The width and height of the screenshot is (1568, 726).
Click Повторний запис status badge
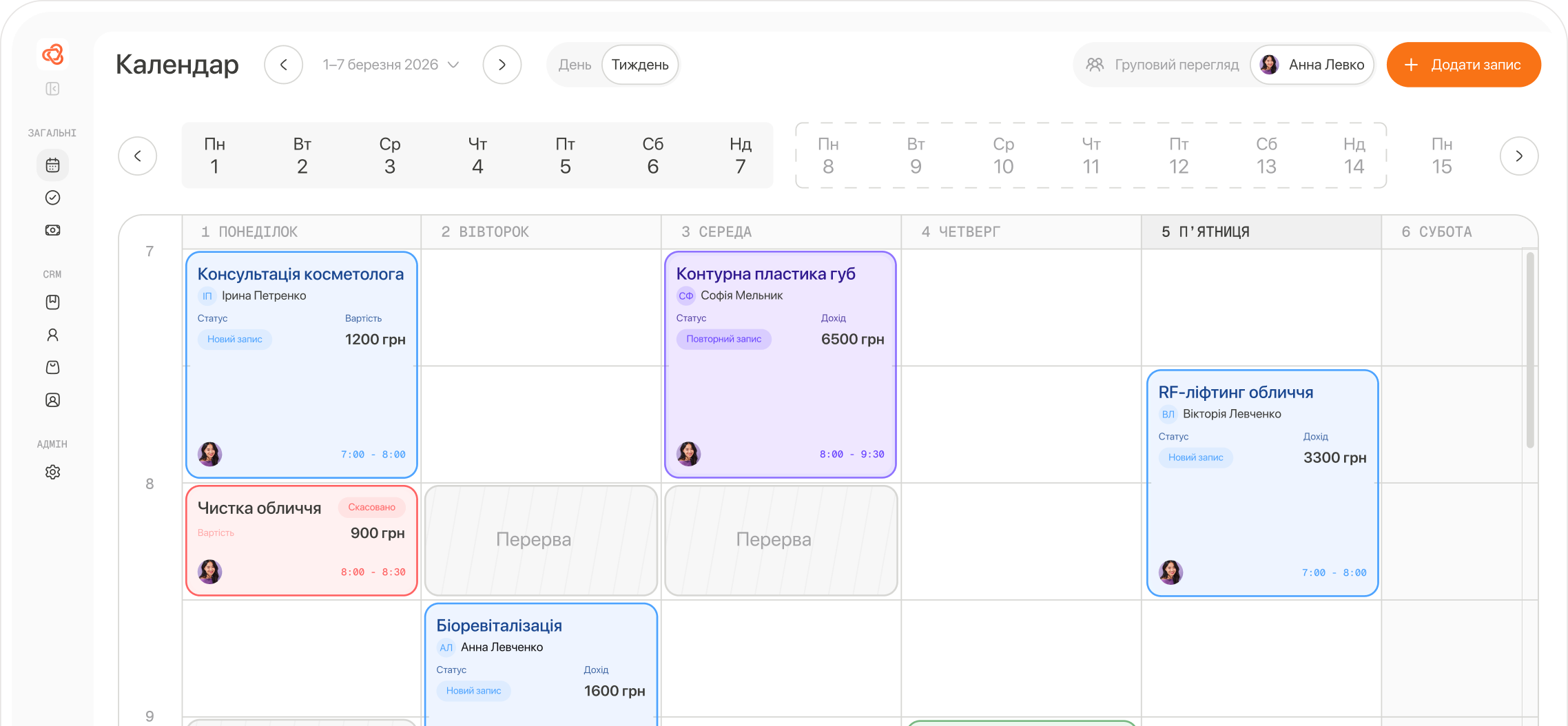[x=724, y=339]
